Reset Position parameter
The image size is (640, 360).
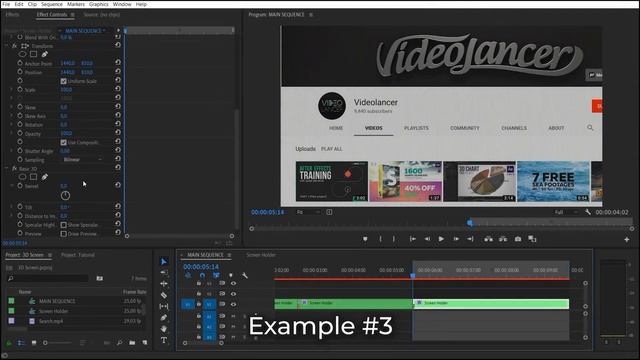click(118, 72)
